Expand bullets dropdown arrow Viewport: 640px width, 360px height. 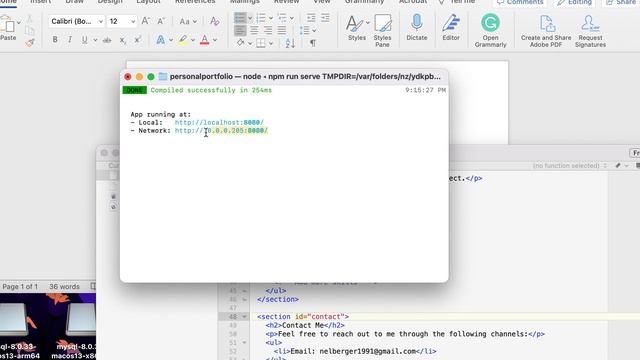(250, 18)
